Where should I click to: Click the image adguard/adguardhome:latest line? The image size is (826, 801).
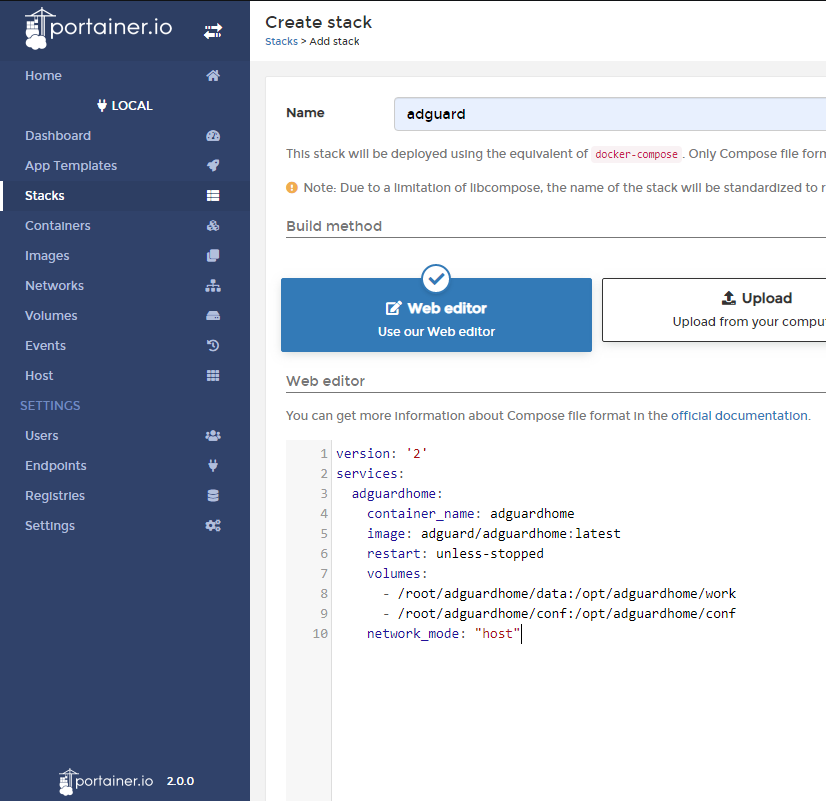pyautogui.click(x=494, y=533)
